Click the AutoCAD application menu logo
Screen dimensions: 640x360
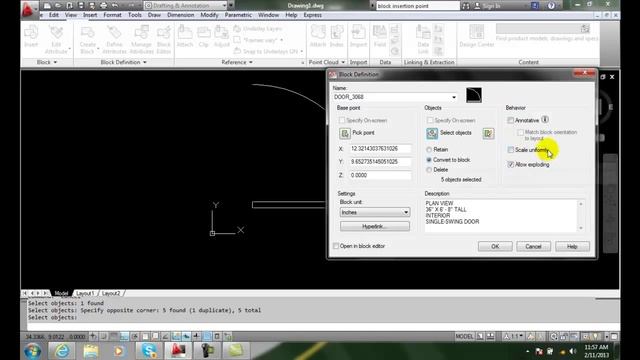click(x=28, y=9)
